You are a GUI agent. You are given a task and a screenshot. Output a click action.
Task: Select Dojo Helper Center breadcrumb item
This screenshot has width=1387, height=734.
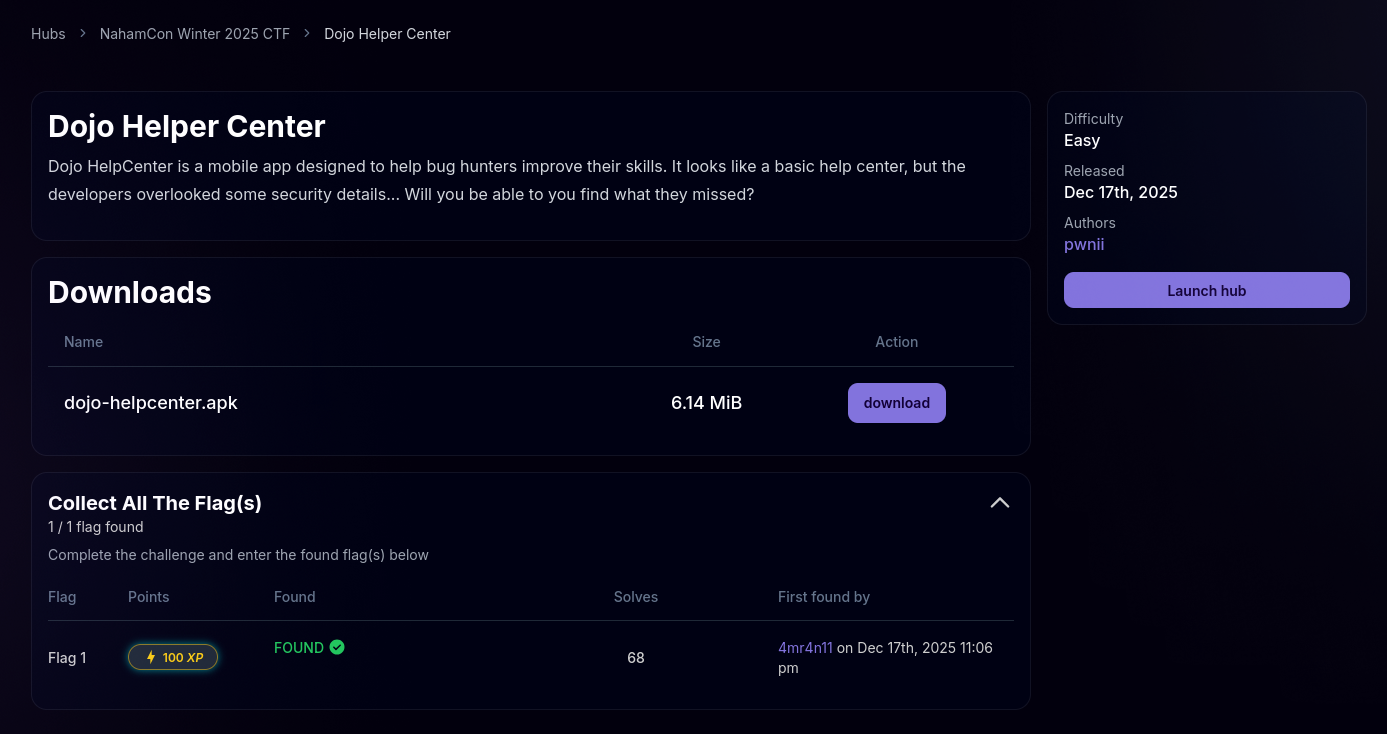(x=387, y=34)
